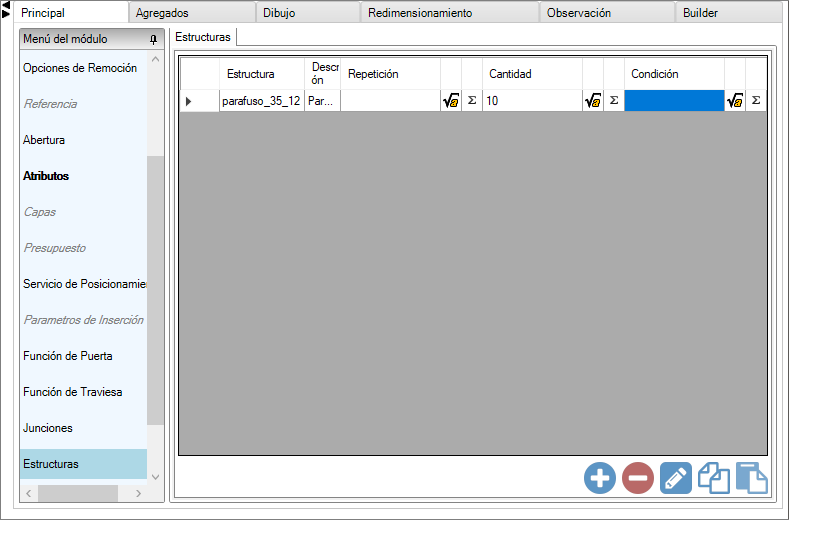
Task: Click the blue pencil edit button
Action: pos(676,478)
